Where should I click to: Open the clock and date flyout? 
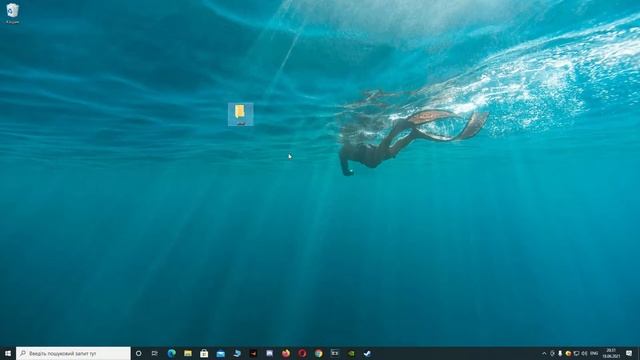click(x=611, y=353)
